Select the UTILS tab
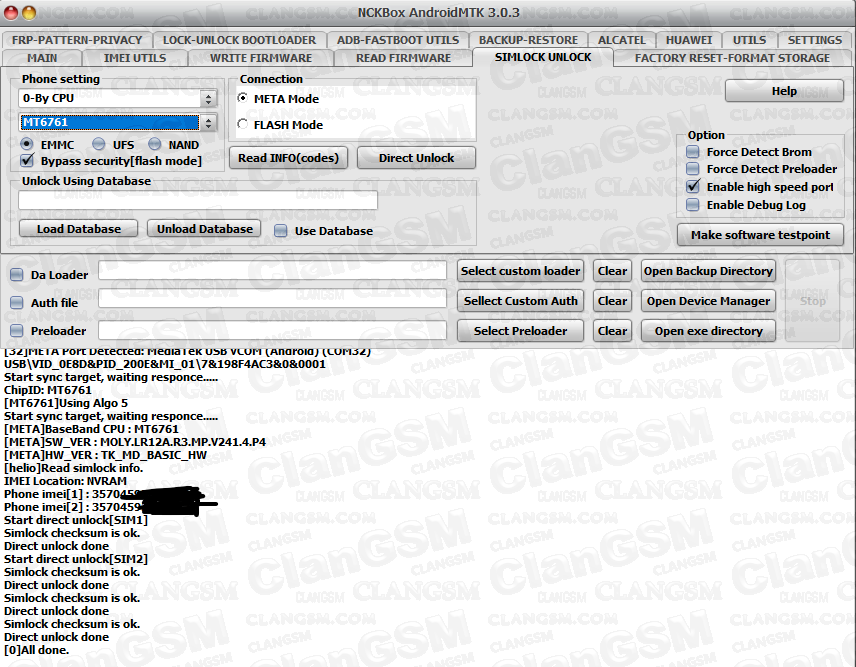The image size is (856, 667). pos(749,40)
